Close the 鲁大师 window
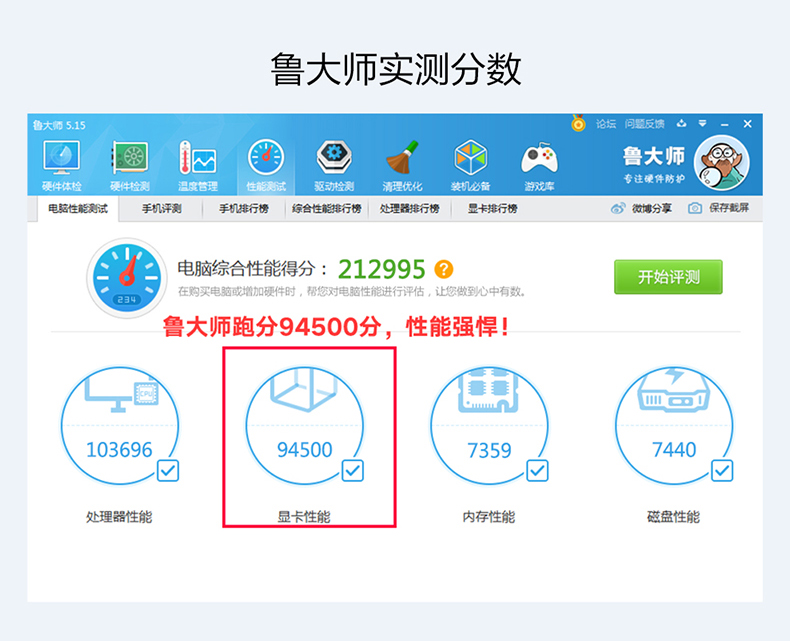 pyautogui.click(x=748, y=123)
